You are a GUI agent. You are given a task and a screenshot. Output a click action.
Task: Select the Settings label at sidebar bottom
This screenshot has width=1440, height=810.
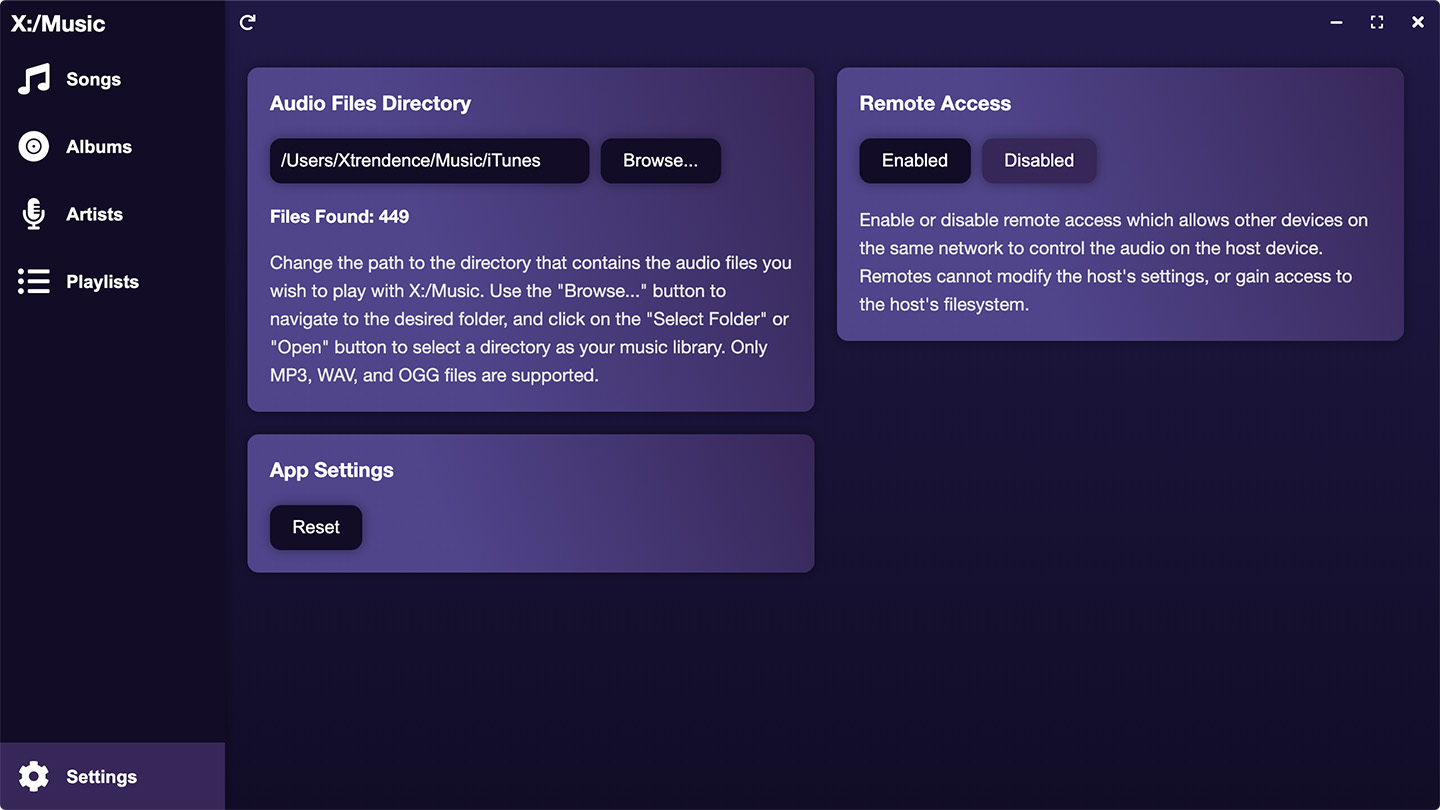101,777
